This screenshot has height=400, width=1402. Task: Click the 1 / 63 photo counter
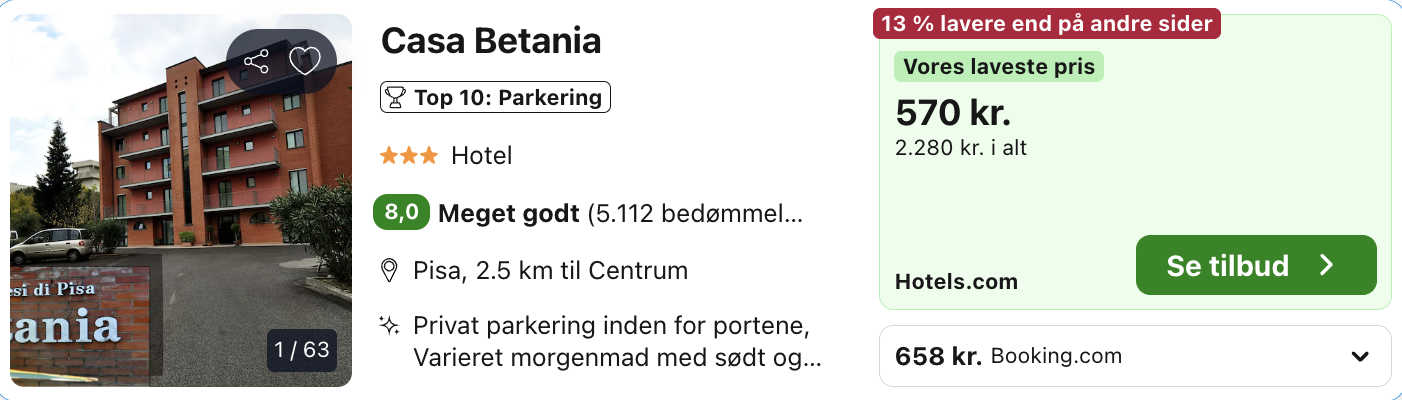pyautogui.click(x=302, y=350)
